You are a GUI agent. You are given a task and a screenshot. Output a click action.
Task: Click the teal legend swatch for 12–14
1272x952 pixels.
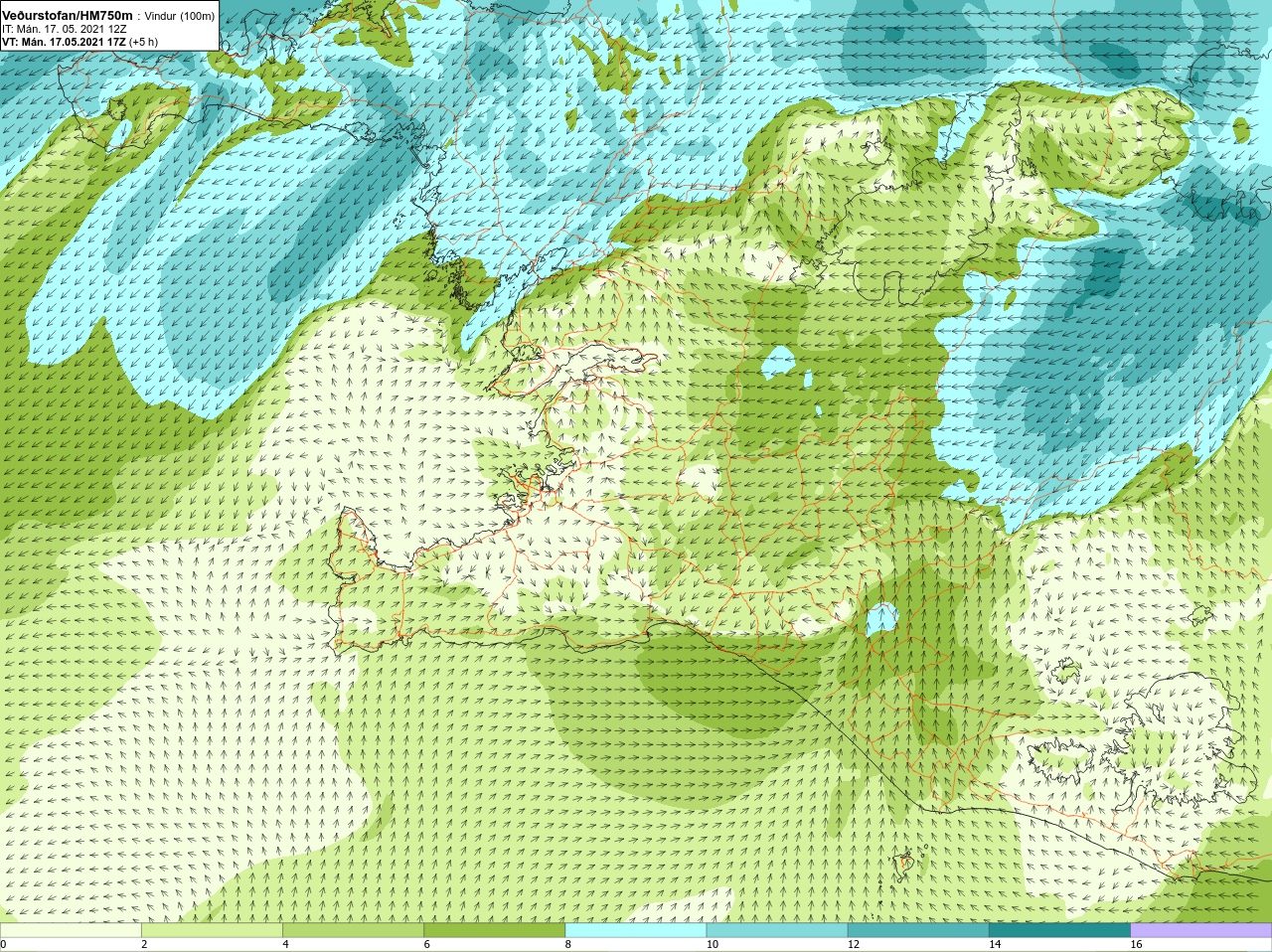(x=918, y=930)
